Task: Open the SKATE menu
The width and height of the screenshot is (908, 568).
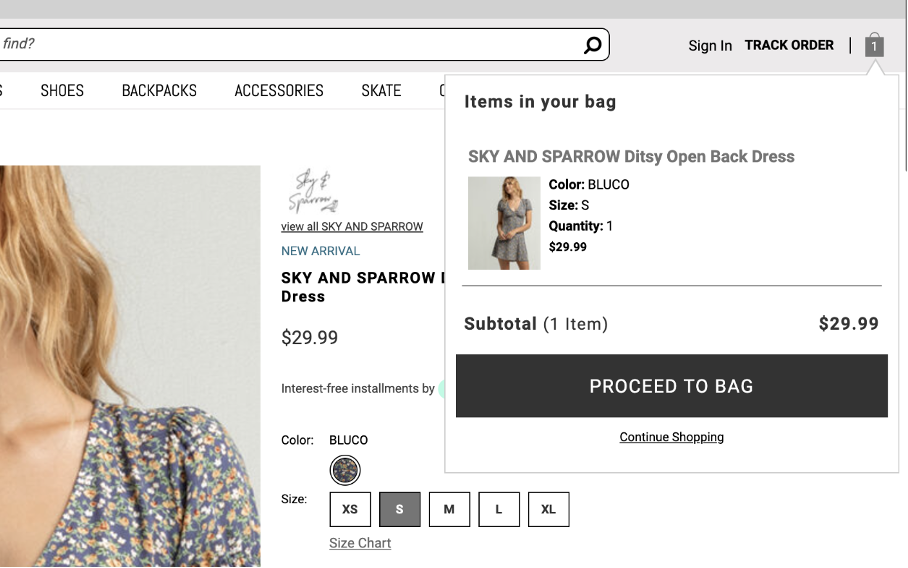Action: click(x=381, y=91)
